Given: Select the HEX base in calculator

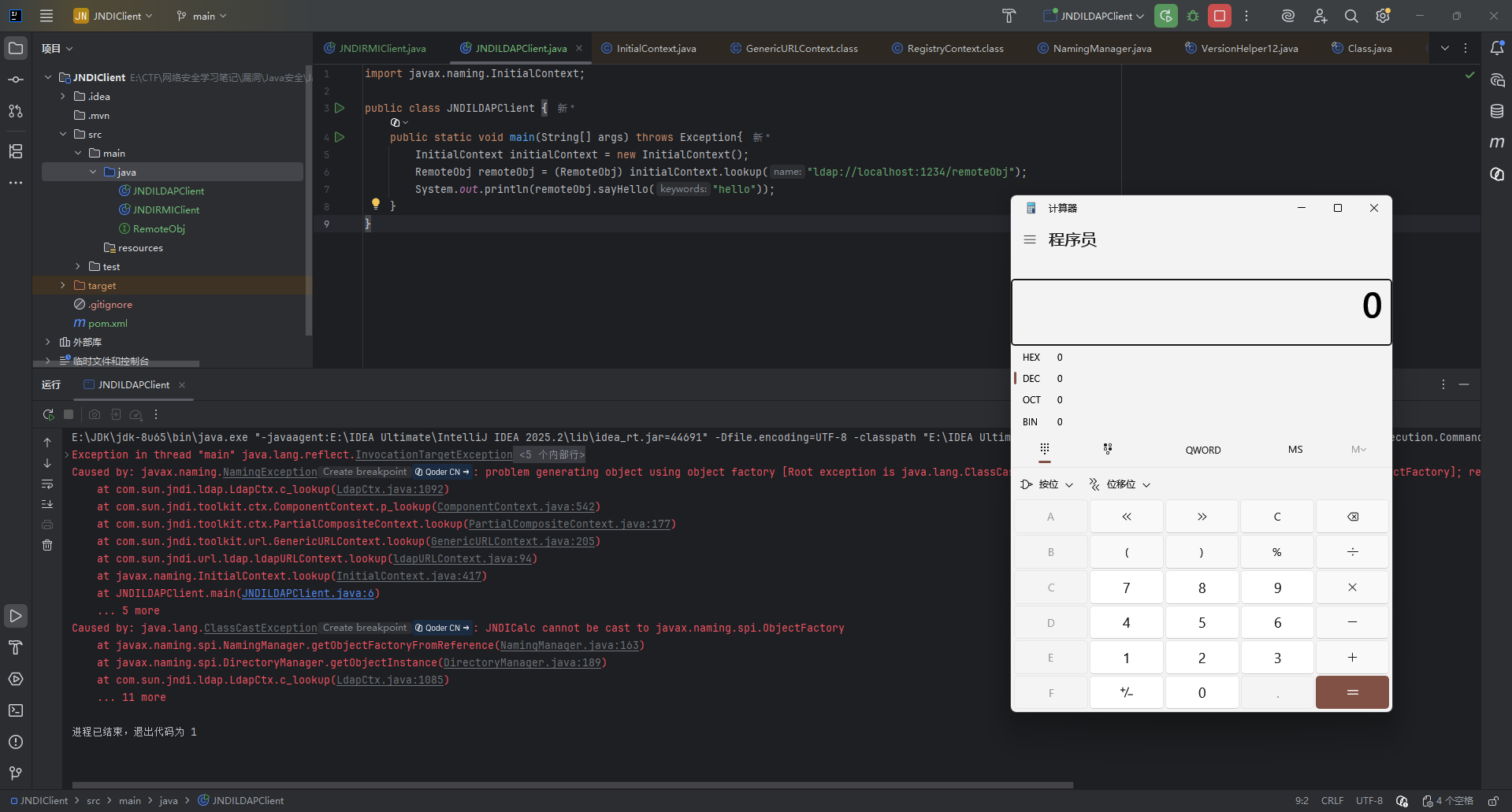Looking at the screenshot, I should click(x=1201, y=357).
